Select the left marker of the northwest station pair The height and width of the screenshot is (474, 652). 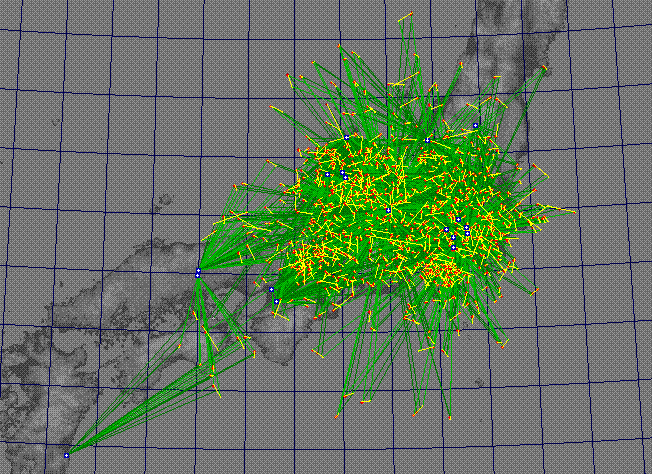click(327, 174)
